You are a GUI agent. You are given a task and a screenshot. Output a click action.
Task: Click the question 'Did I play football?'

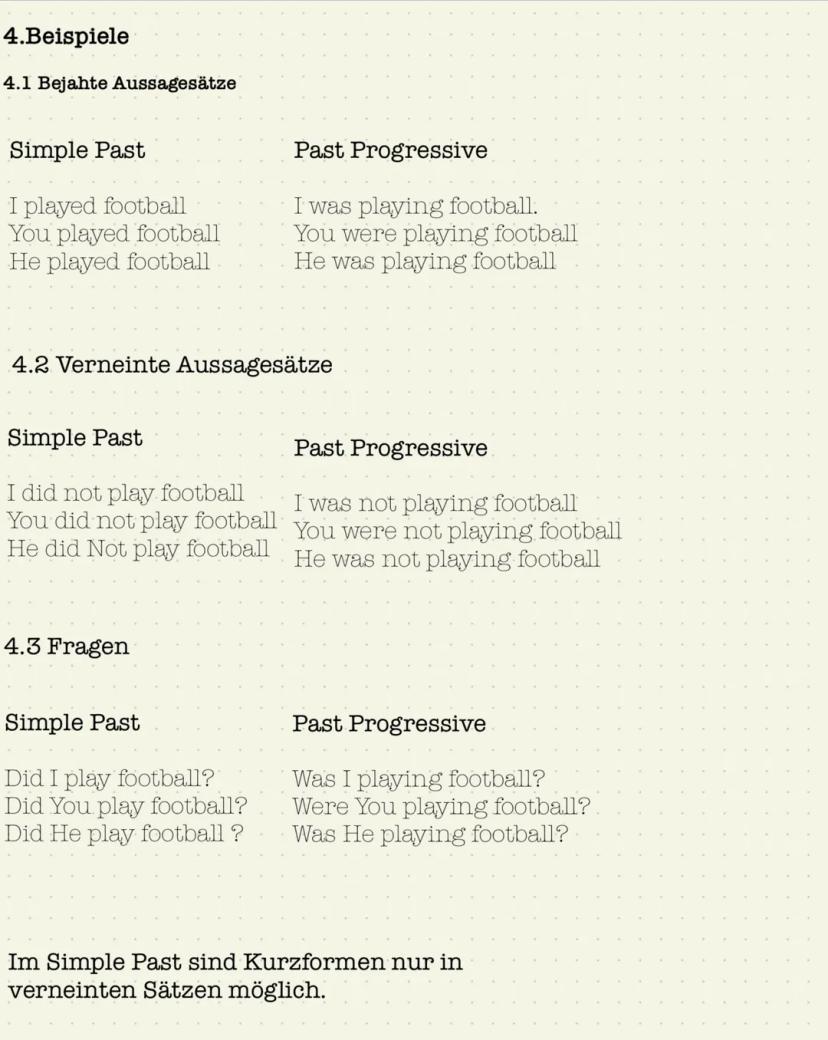tap(110, 778)
